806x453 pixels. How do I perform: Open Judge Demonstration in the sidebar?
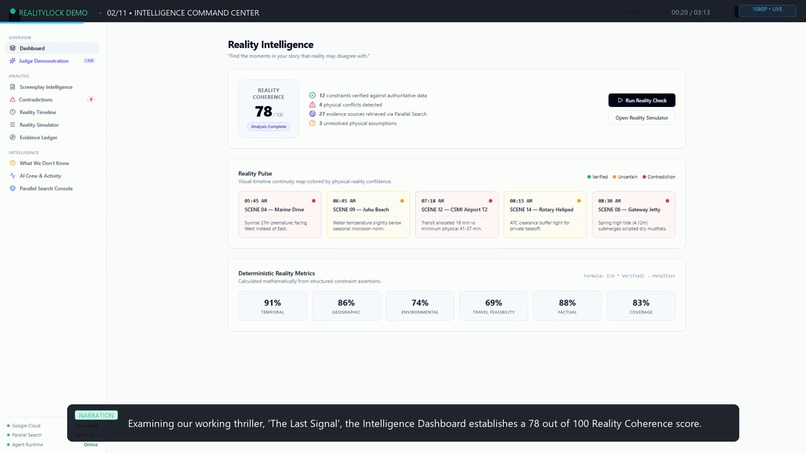[x=52, y=61]
